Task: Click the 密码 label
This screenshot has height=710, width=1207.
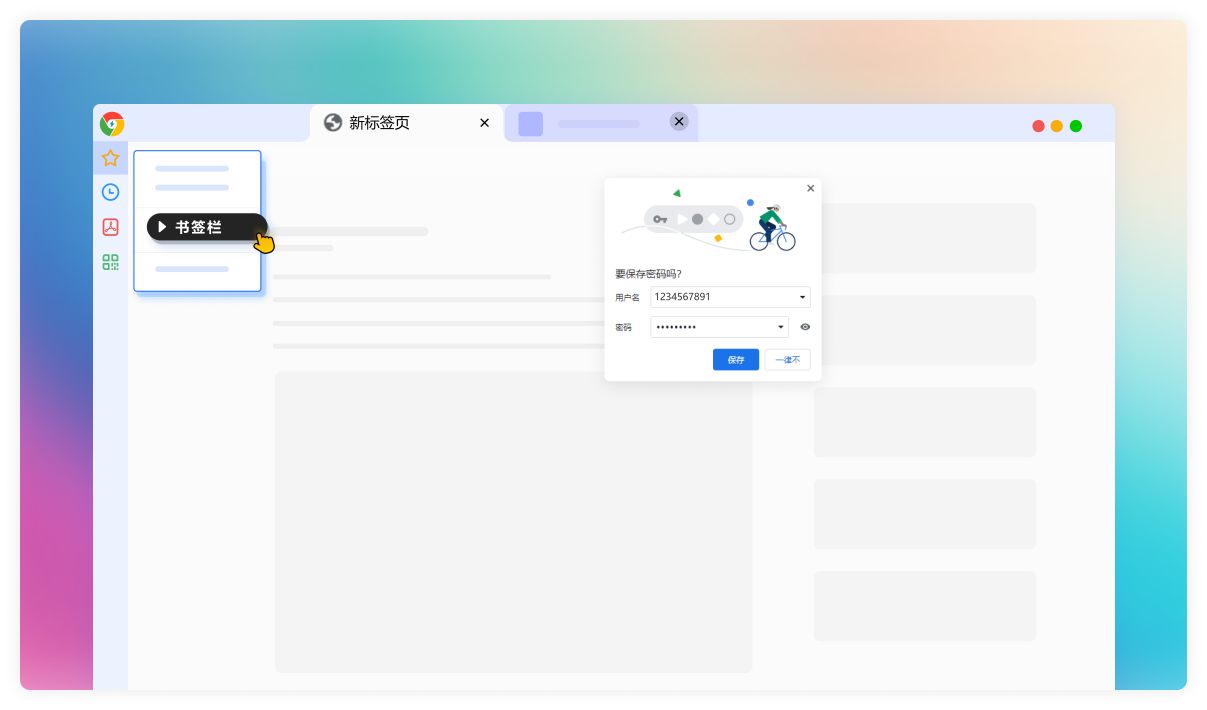Action: coord(623,328)
